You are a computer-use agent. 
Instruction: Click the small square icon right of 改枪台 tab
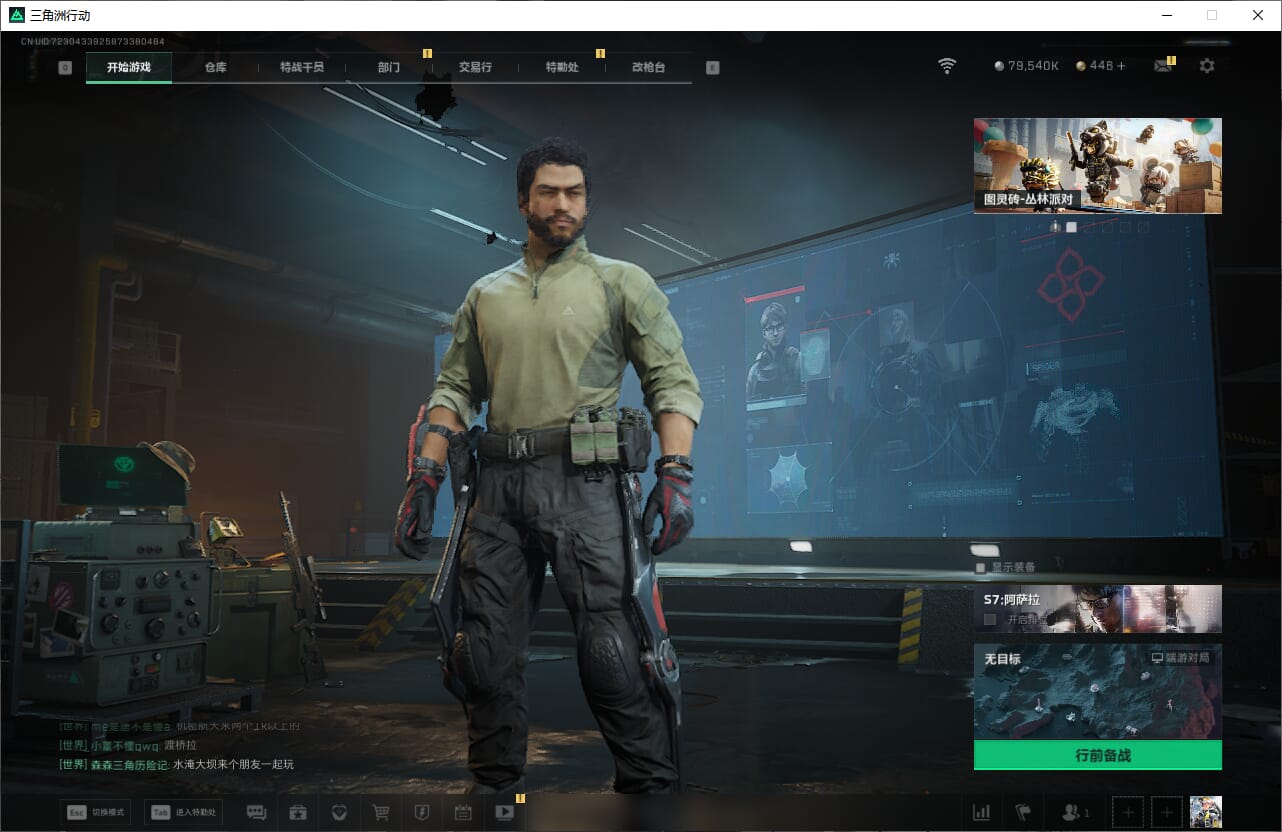[712, 68]
